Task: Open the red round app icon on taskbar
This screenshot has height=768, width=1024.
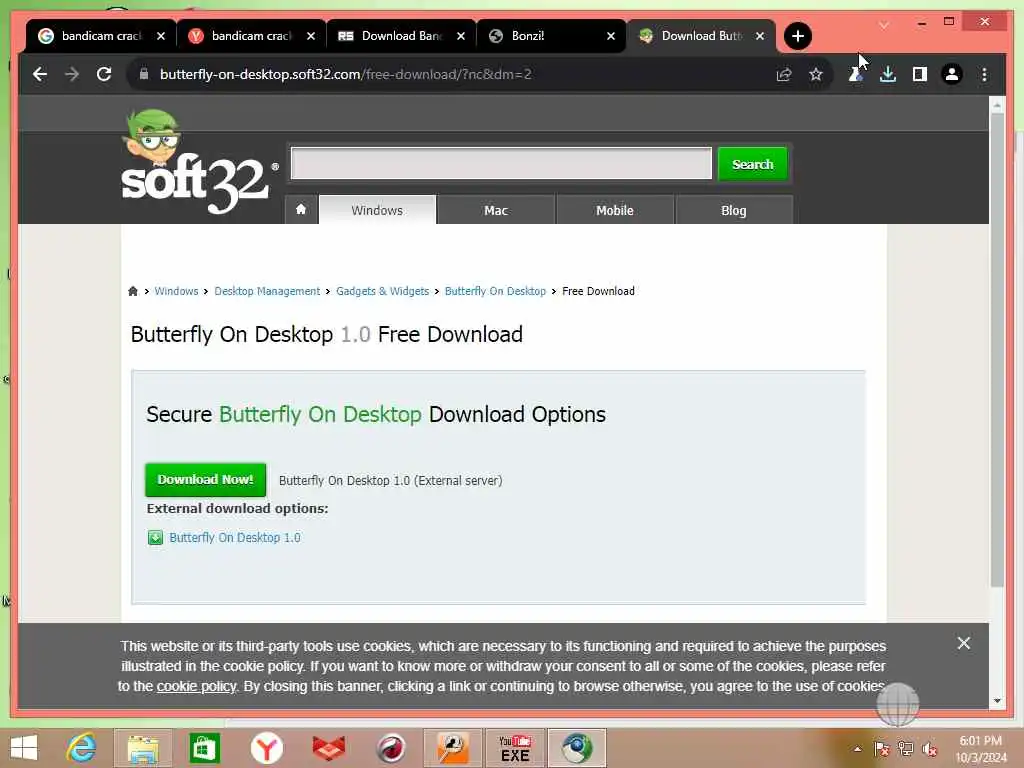Action: [x=391, y=748]
